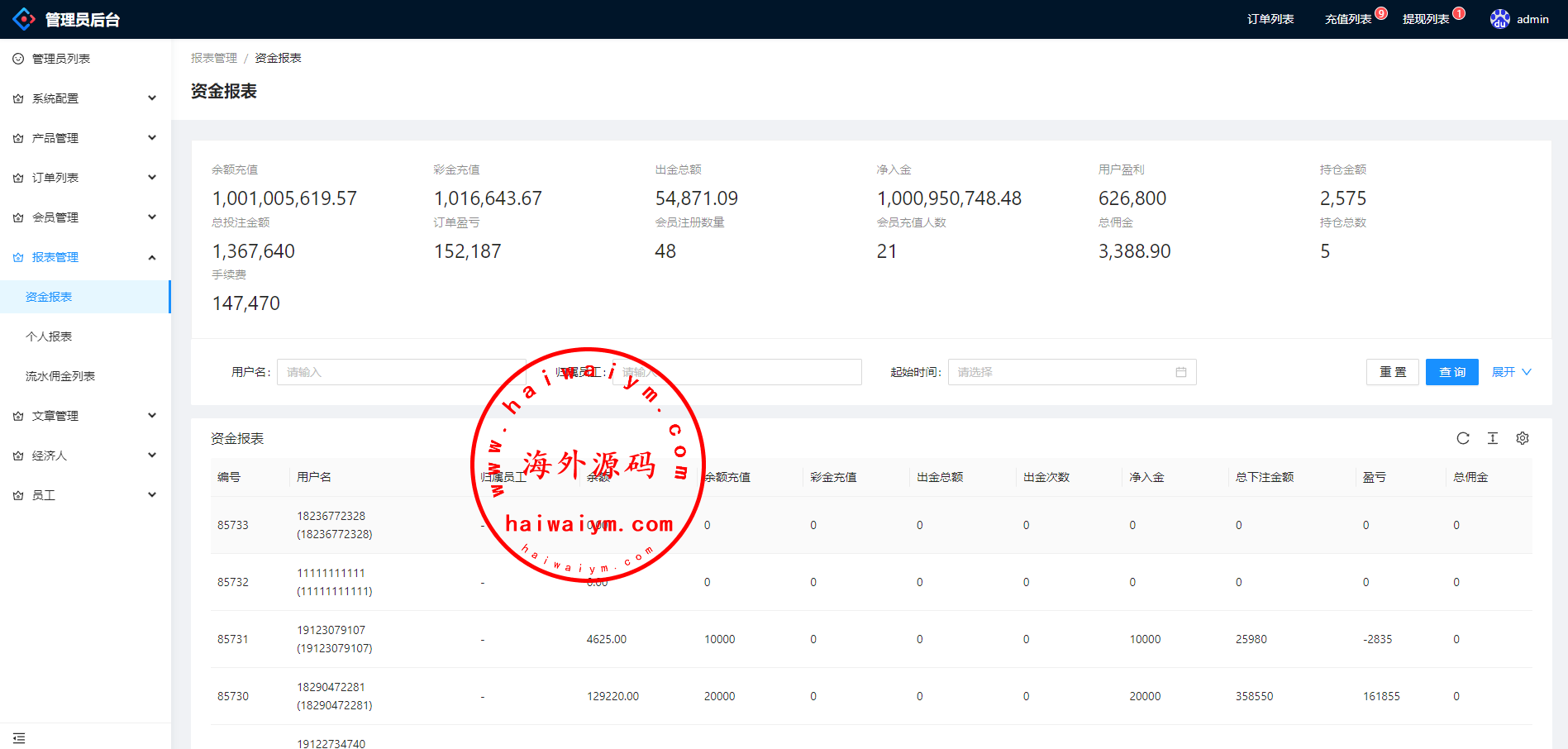
Task: Click the admin avatar icon
Action: 1499,19
